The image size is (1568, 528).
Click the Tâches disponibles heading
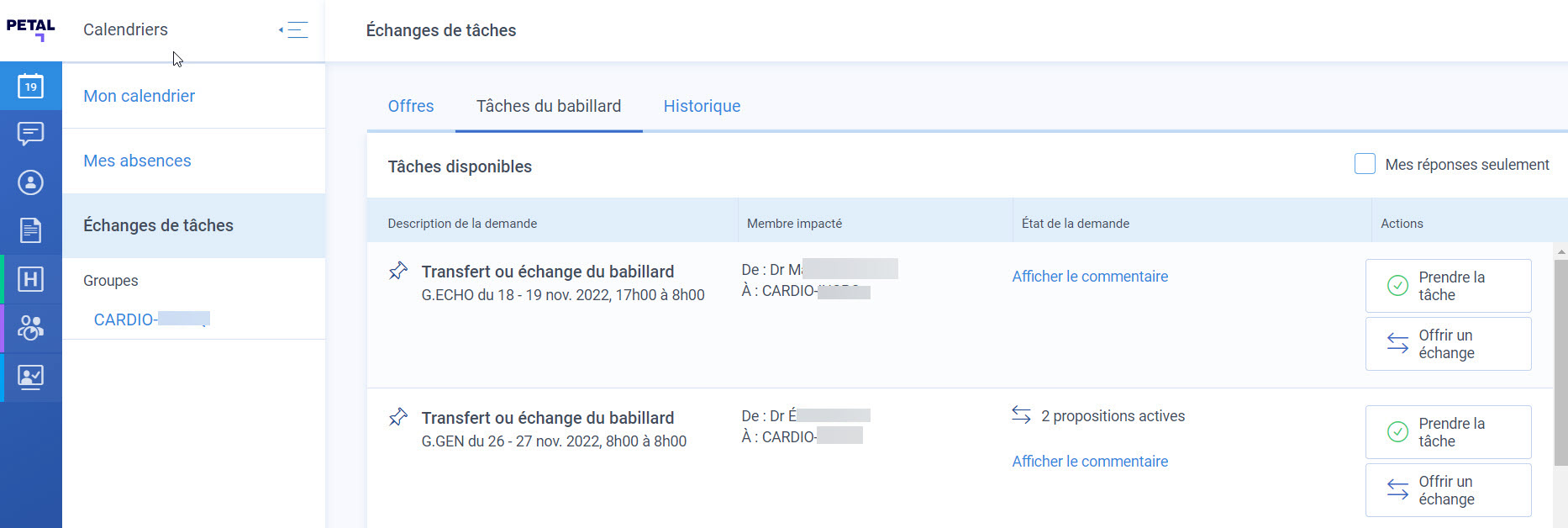[x=460, y=166]
